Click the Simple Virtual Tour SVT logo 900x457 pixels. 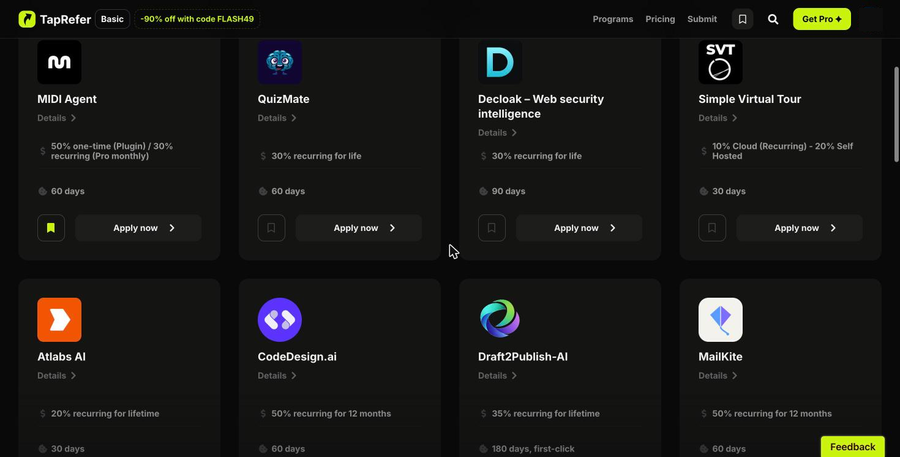click(x=720, y=62)
